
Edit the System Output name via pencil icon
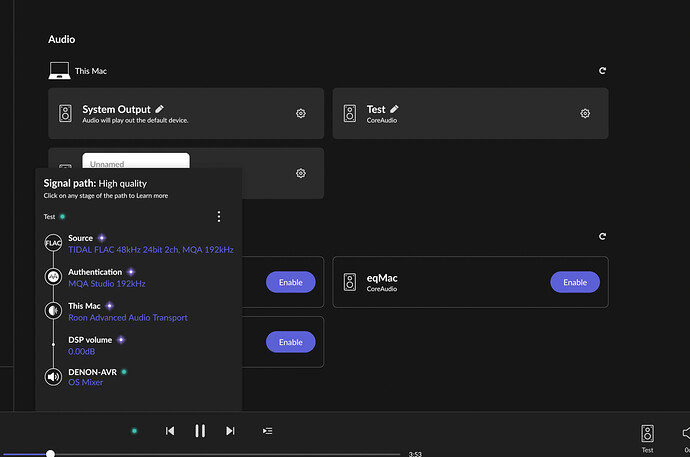(x=159, y=109)
